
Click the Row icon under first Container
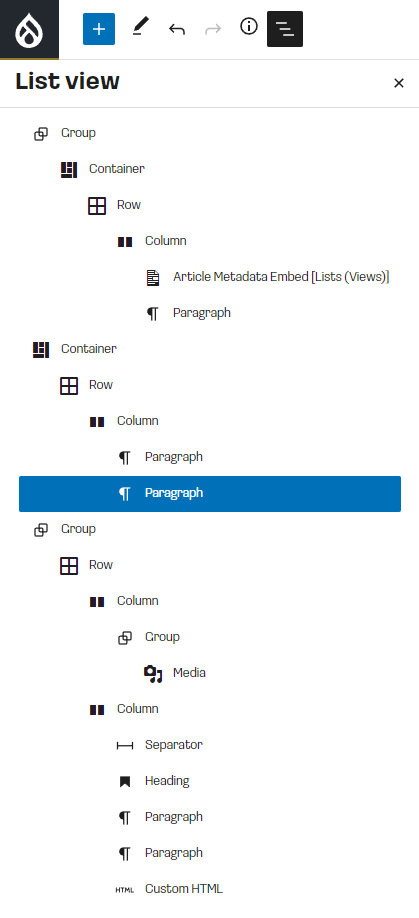(97, 205)
